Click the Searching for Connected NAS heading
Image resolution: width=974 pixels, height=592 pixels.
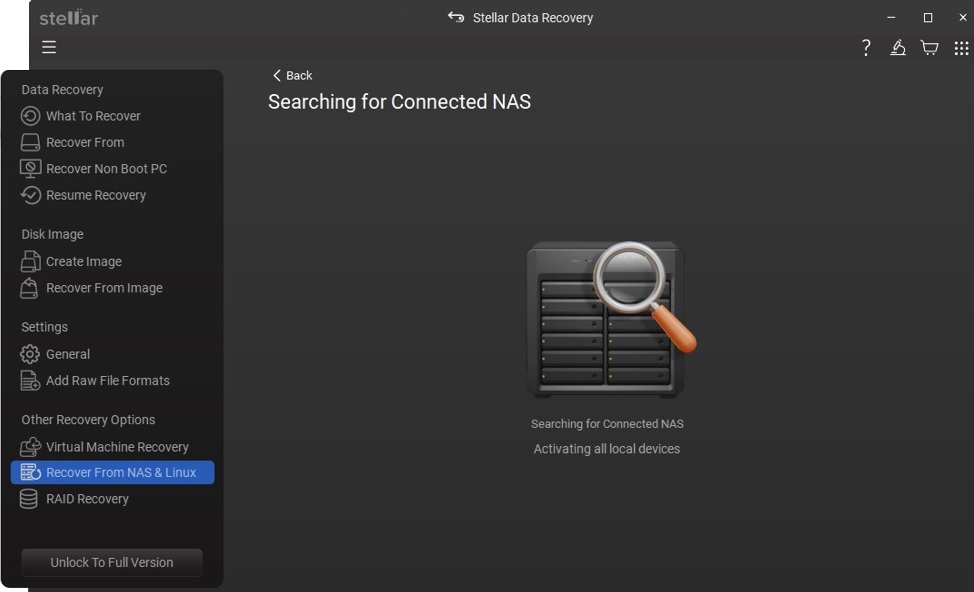[x=399, y=102]
